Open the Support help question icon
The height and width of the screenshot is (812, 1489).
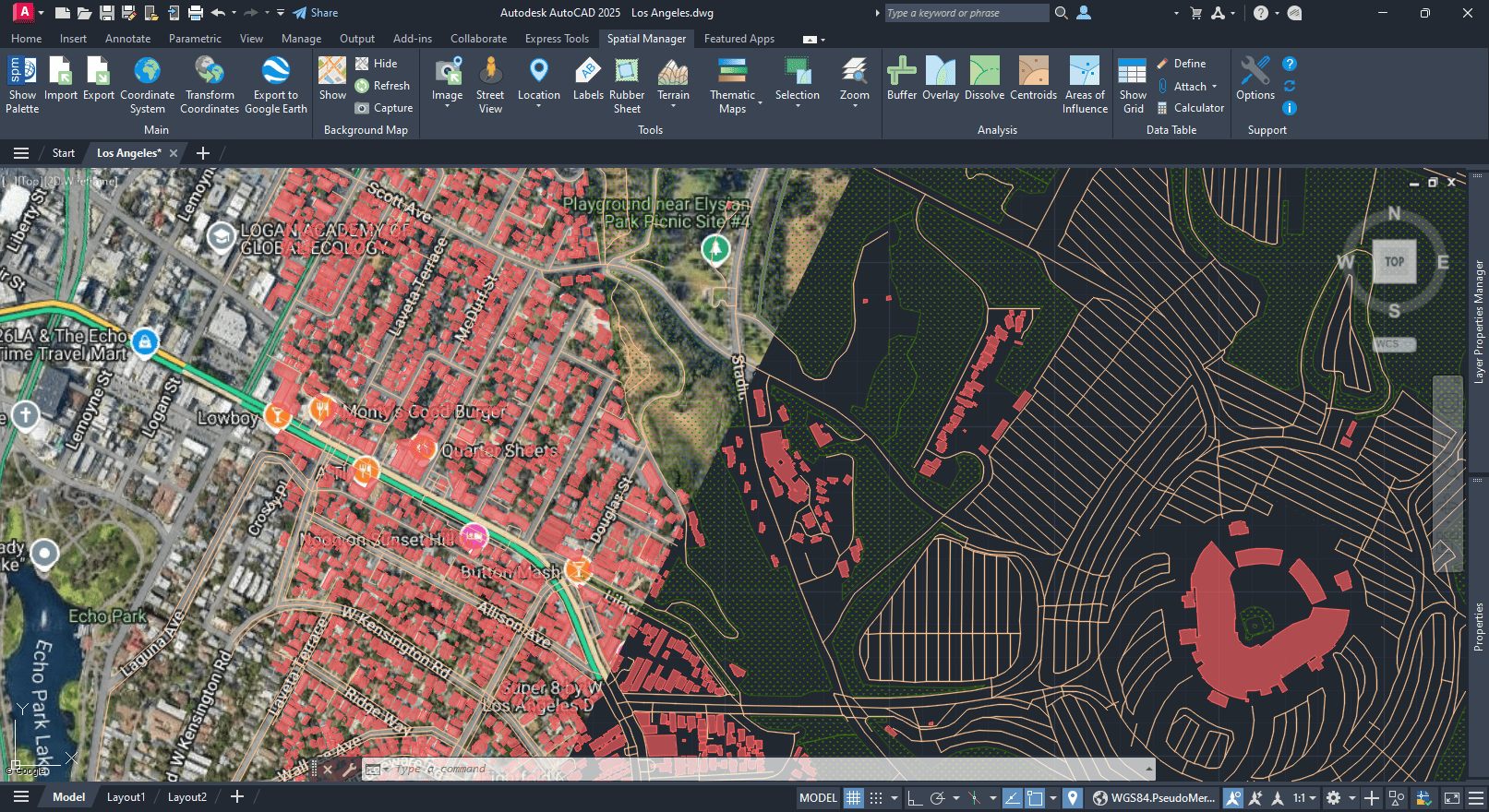point(1290,64)
